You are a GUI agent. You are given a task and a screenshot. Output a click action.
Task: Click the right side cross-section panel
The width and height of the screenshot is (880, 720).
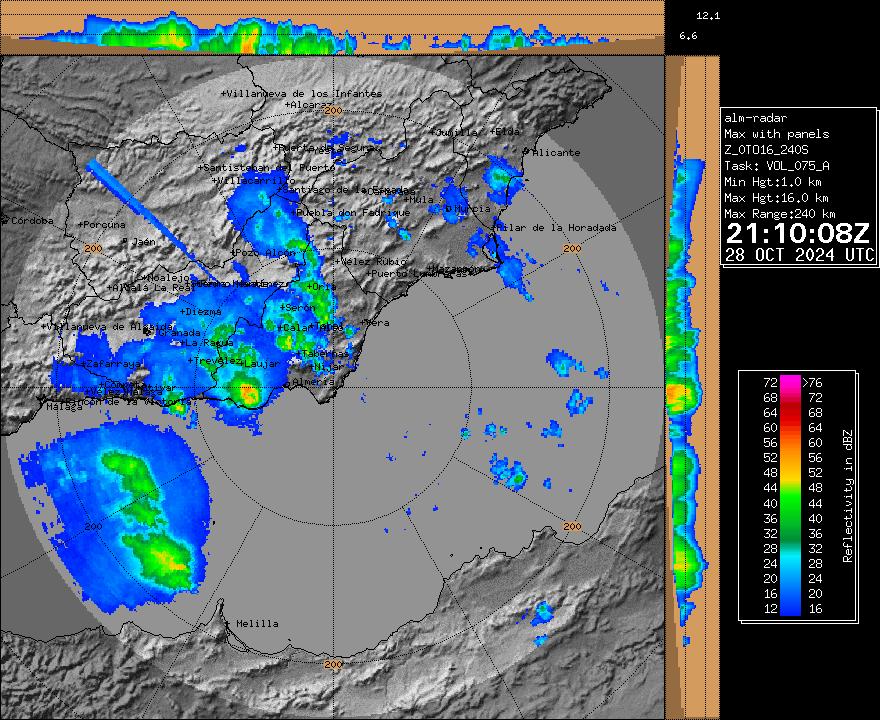click(691, 380)
